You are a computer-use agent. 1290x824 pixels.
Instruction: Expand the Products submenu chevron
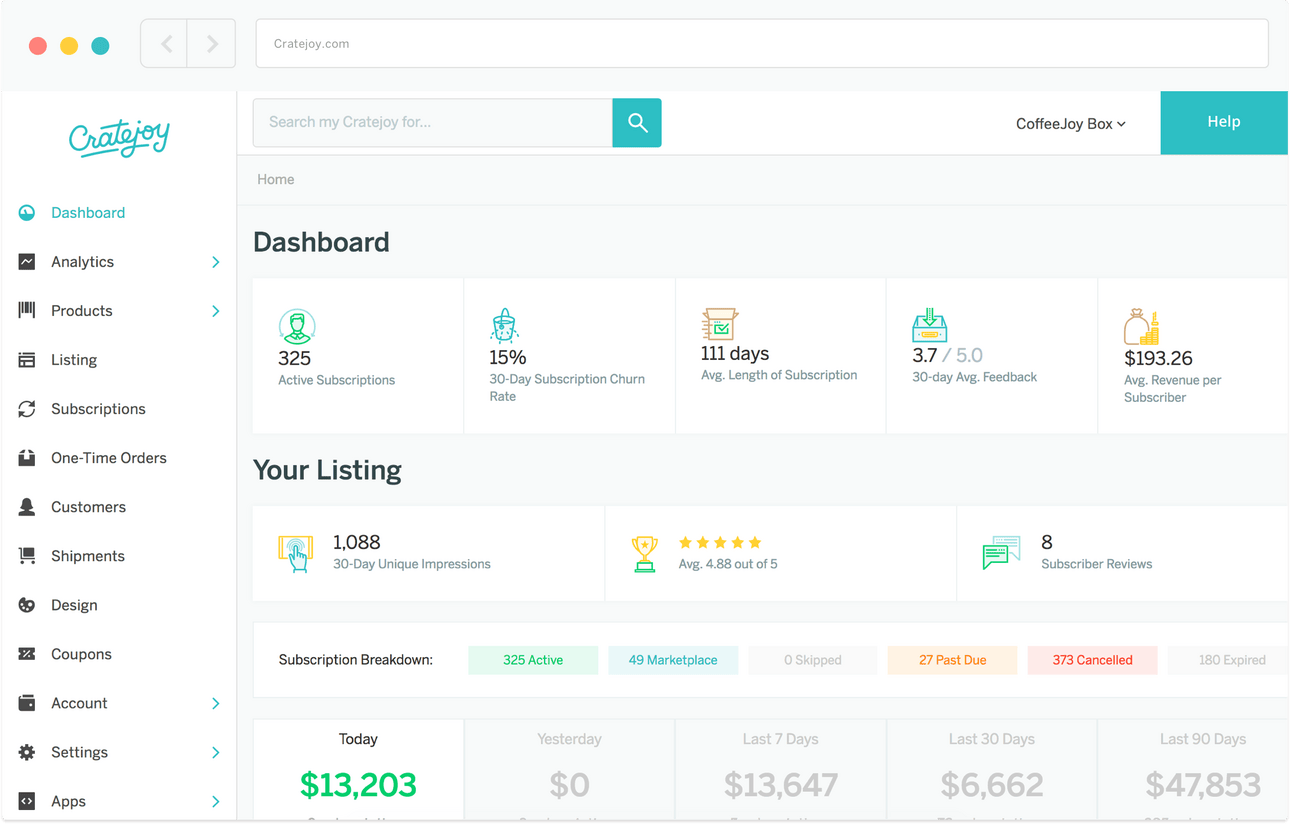coord(215,311)
